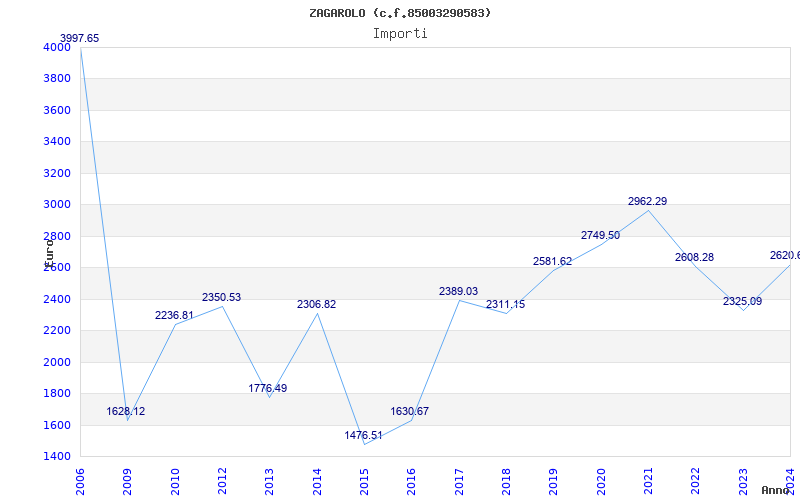This screenshot has width=800, height=500.
Task: Click x-axis year label 2012
Action: (222, 481)
